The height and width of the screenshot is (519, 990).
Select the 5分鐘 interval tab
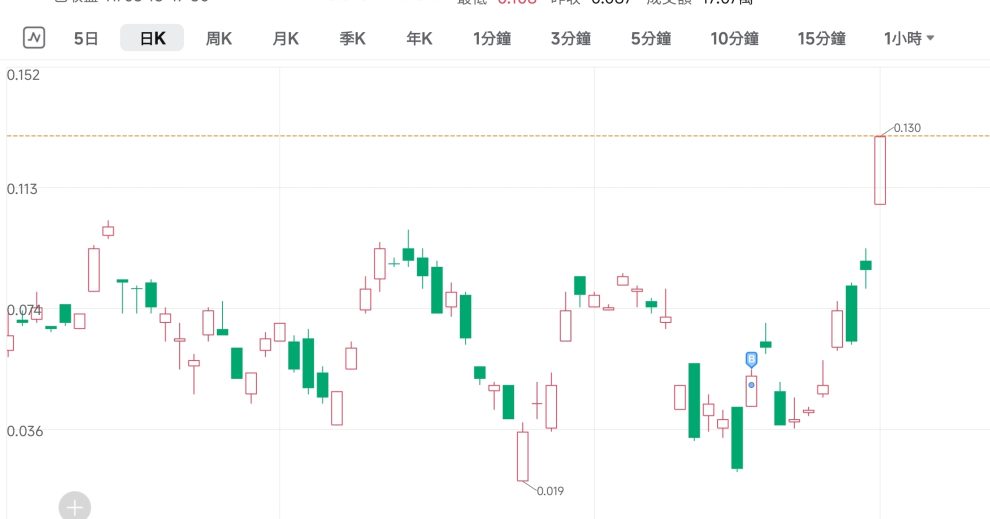pyautogui.click(x=650, y=39)
